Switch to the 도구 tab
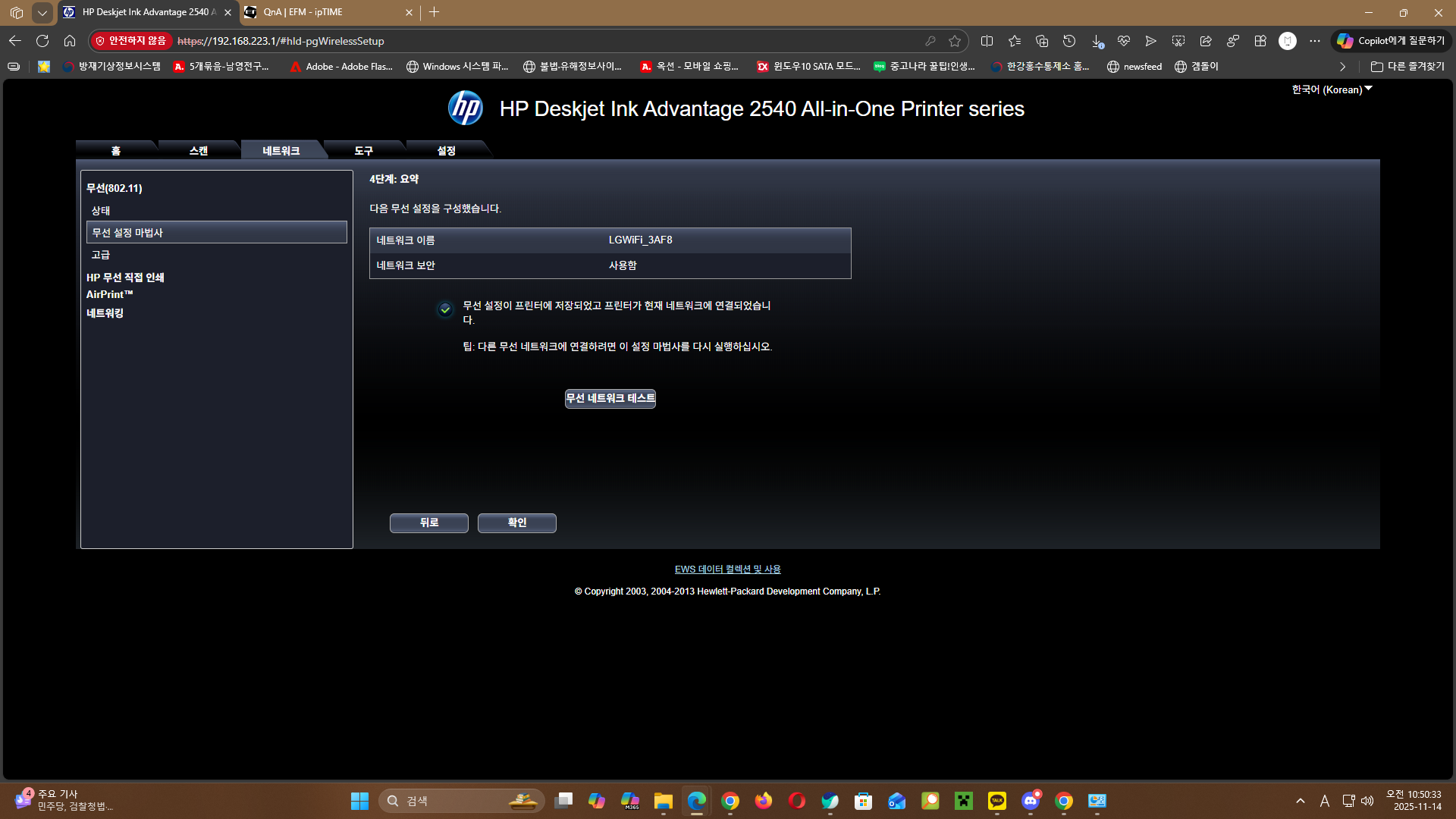This screenshot has width=1456, height=819. (364, 150)
